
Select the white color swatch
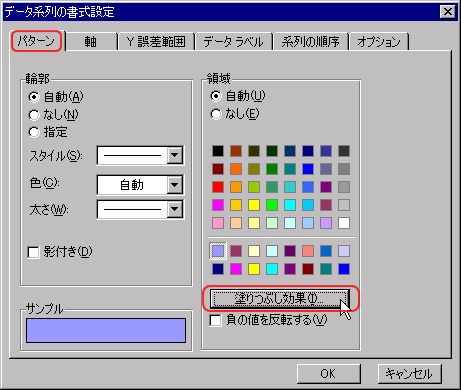(344, 223)
